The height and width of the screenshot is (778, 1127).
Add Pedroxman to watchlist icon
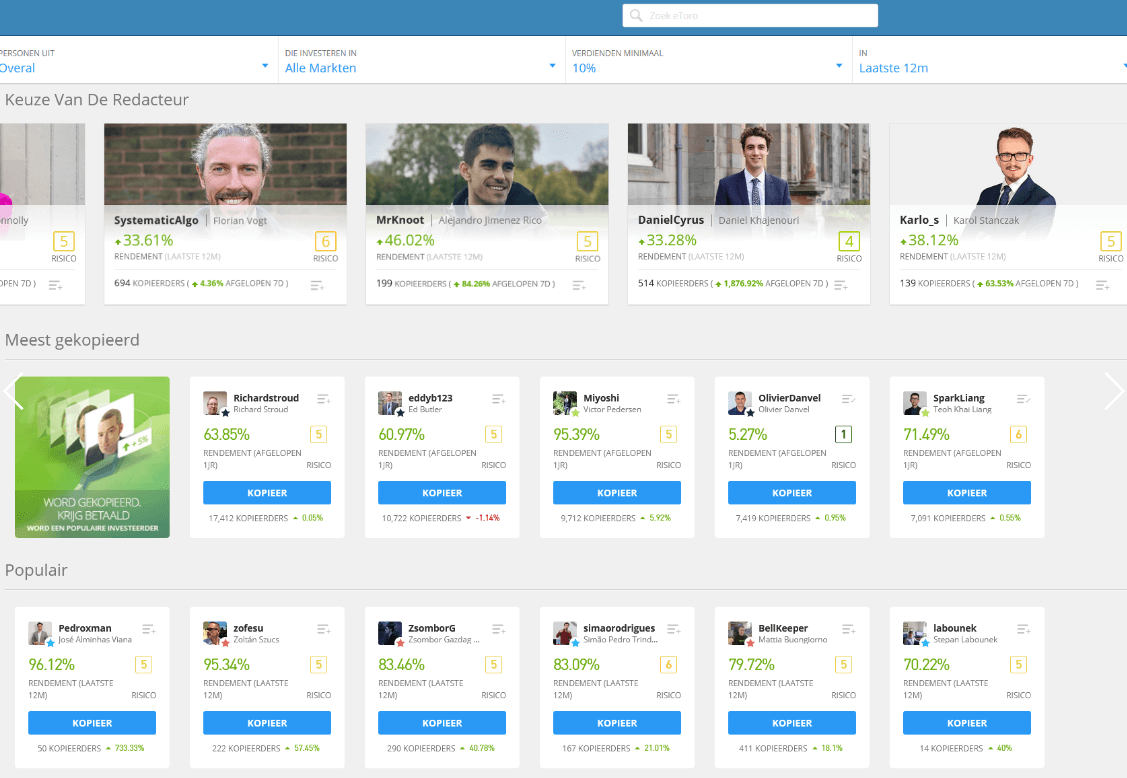click(x=149, y=629)
